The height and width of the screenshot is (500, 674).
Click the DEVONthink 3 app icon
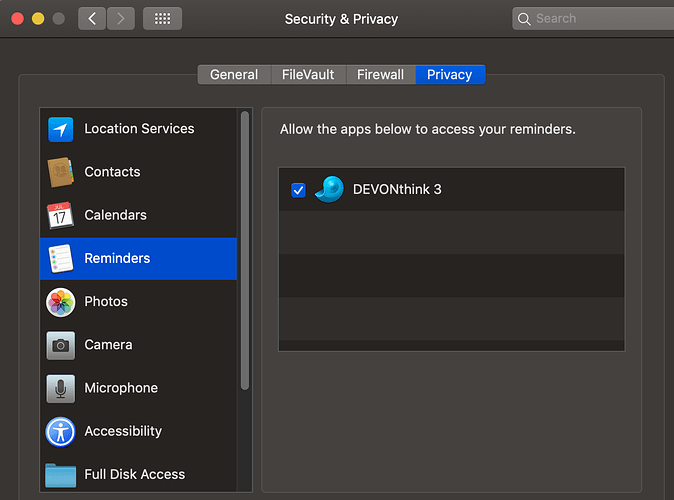click(329, 189)
